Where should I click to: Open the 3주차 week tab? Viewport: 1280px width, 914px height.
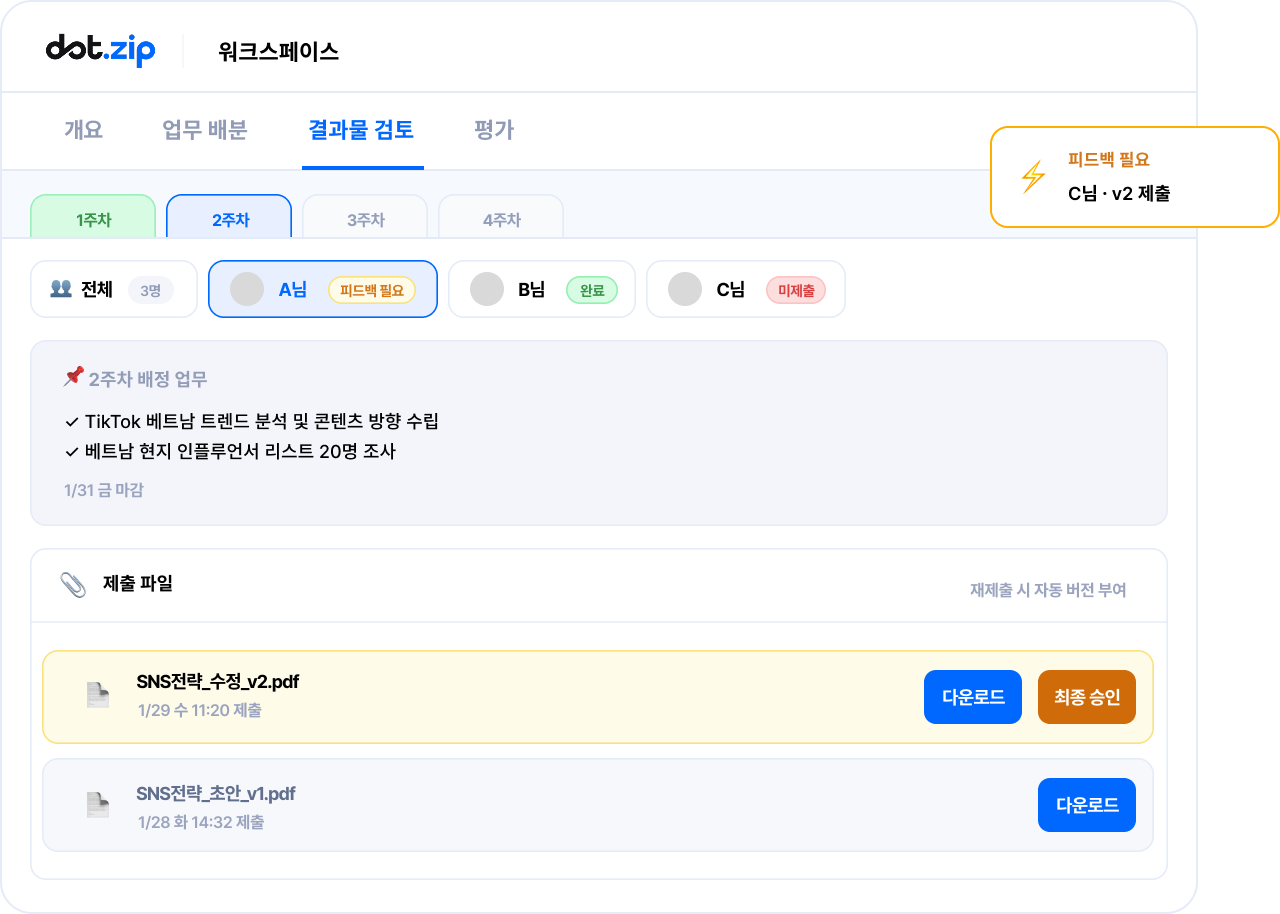[365, 217]
